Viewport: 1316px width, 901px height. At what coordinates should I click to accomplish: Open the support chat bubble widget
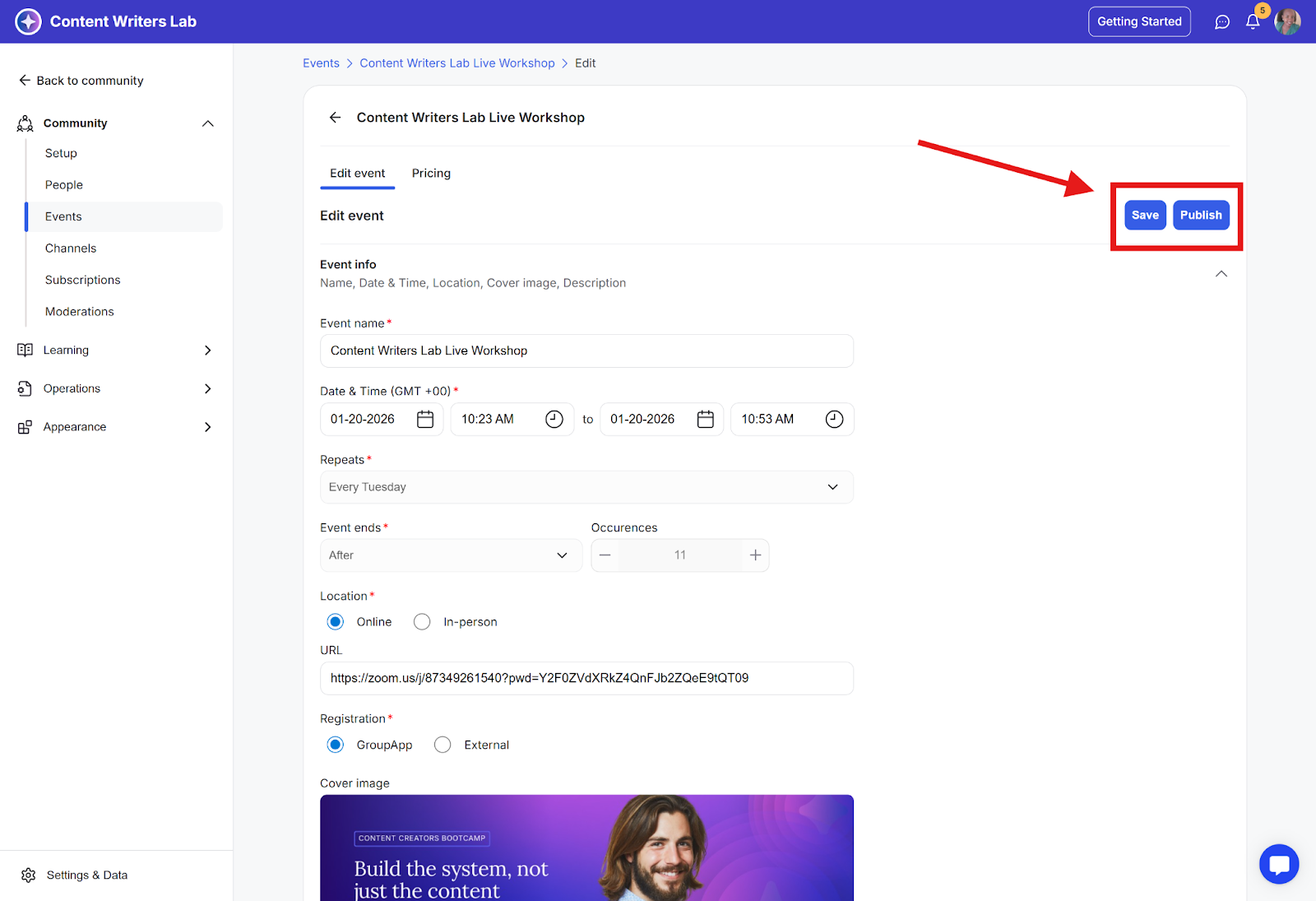point(1278,864)
